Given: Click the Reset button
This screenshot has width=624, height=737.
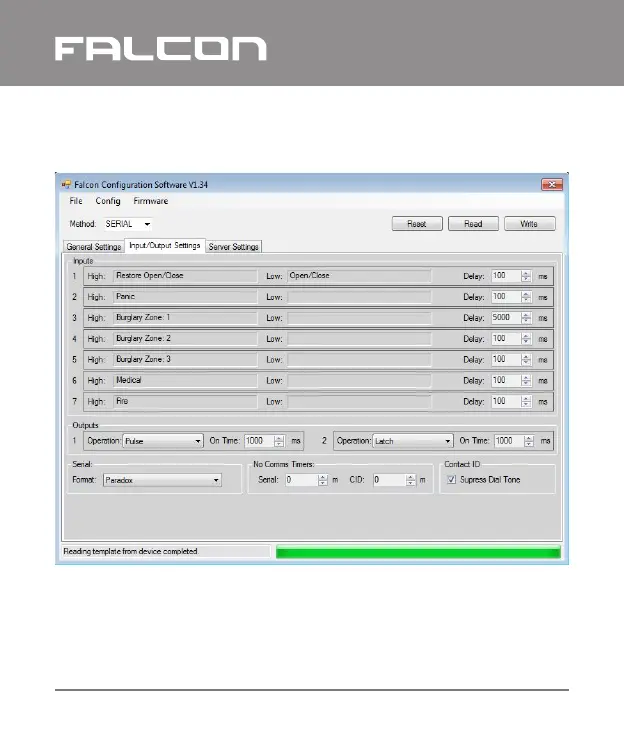Looking at the screenshot, I should (x=417, y=224).
